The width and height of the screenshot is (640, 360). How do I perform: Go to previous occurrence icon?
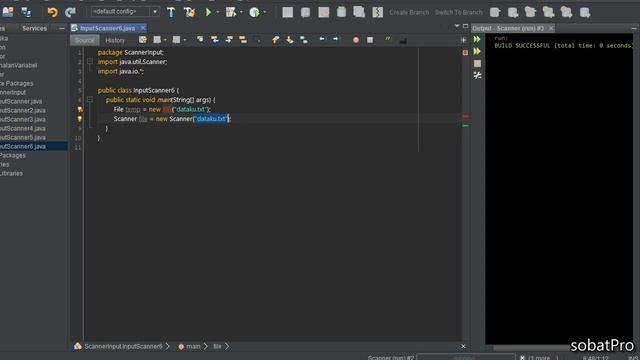coord(215,40)
